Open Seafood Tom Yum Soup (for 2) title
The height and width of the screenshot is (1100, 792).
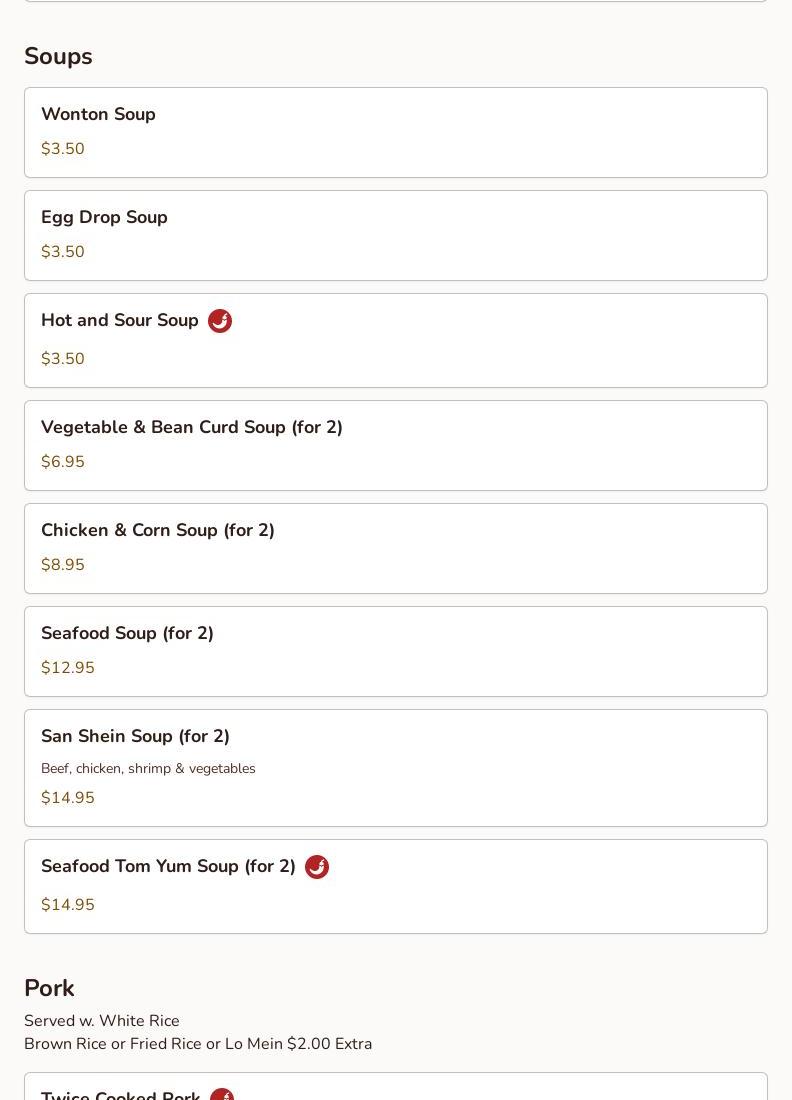168,866
